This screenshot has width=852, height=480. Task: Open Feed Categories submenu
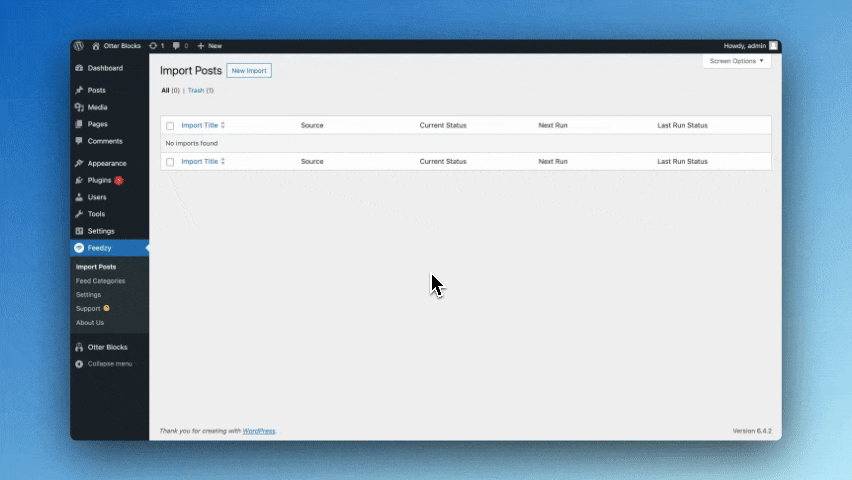[x=101, y=281]
